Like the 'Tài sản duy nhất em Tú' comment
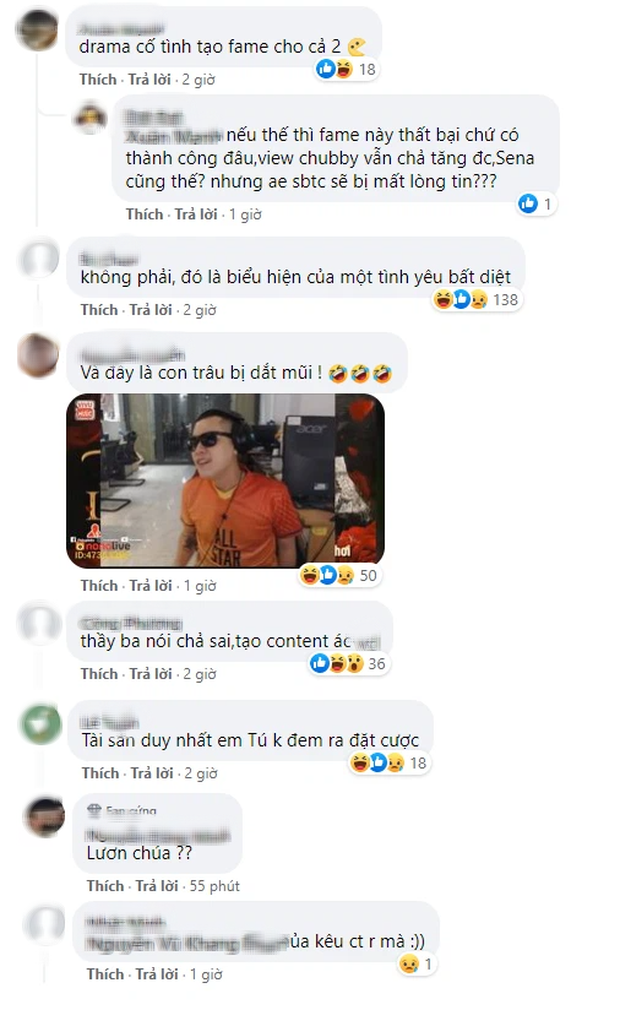This screenshot has width=620, height=1010. pos(100,773)
